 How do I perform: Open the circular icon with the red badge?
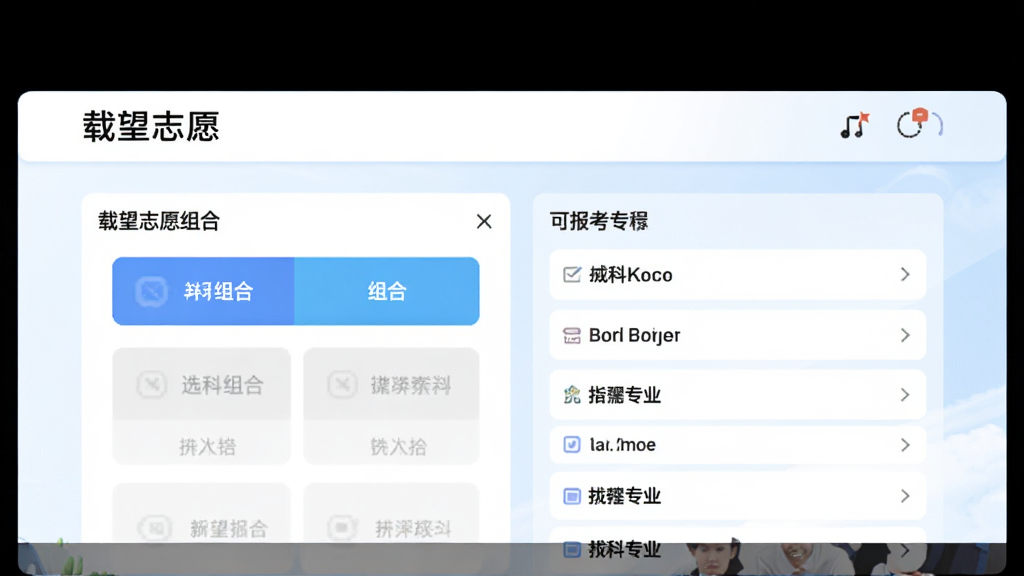coord(919,123)
